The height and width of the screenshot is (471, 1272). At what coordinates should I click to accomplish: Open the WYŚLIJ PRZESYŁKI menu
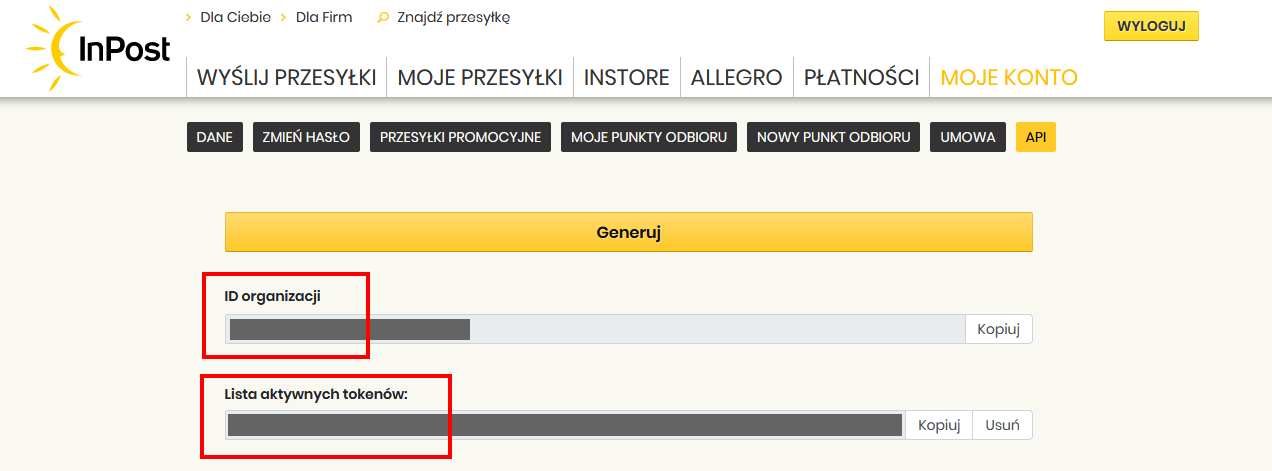pos(286,77)
